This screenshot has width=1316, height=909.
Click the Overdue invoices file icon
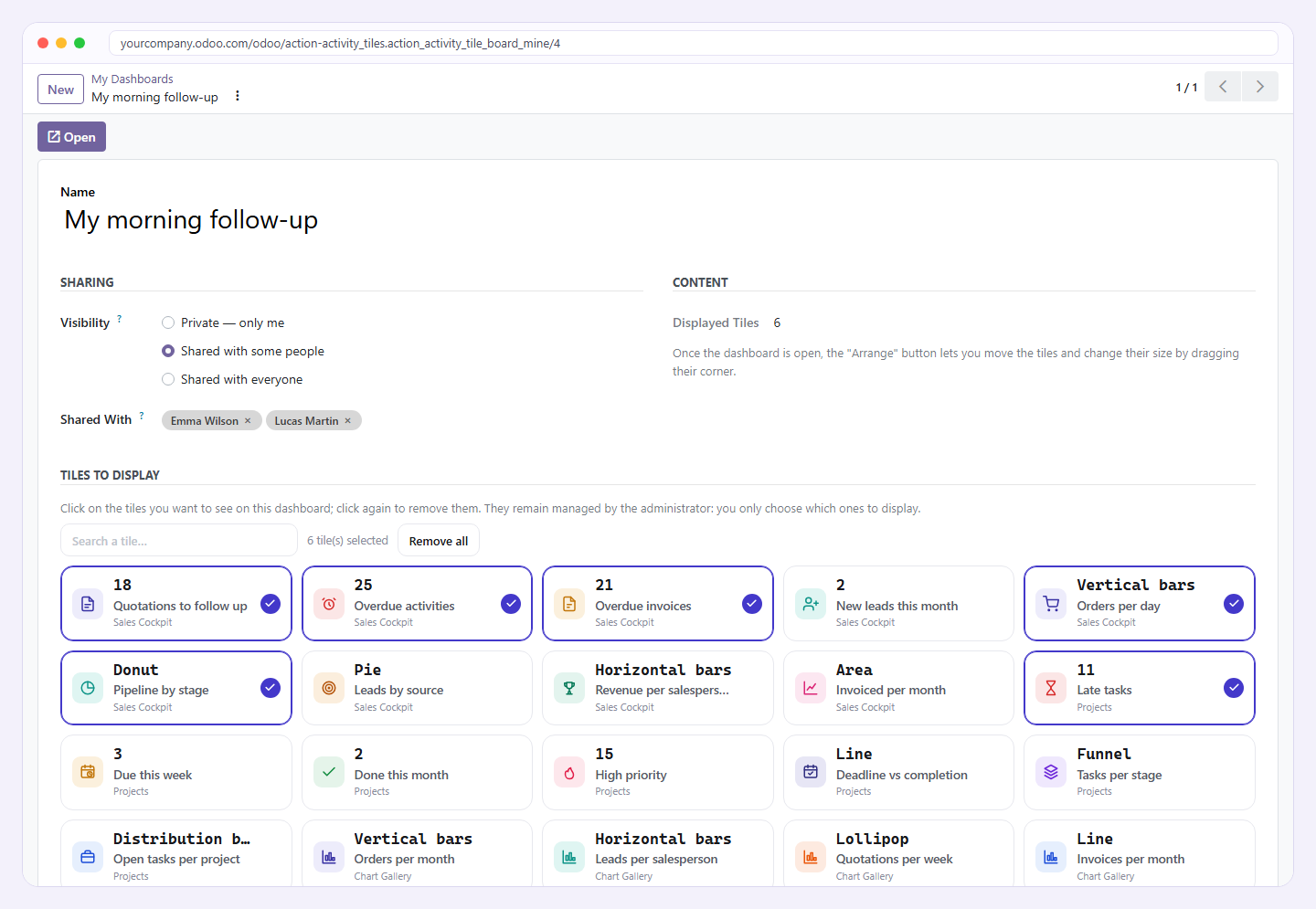[569, 604]
